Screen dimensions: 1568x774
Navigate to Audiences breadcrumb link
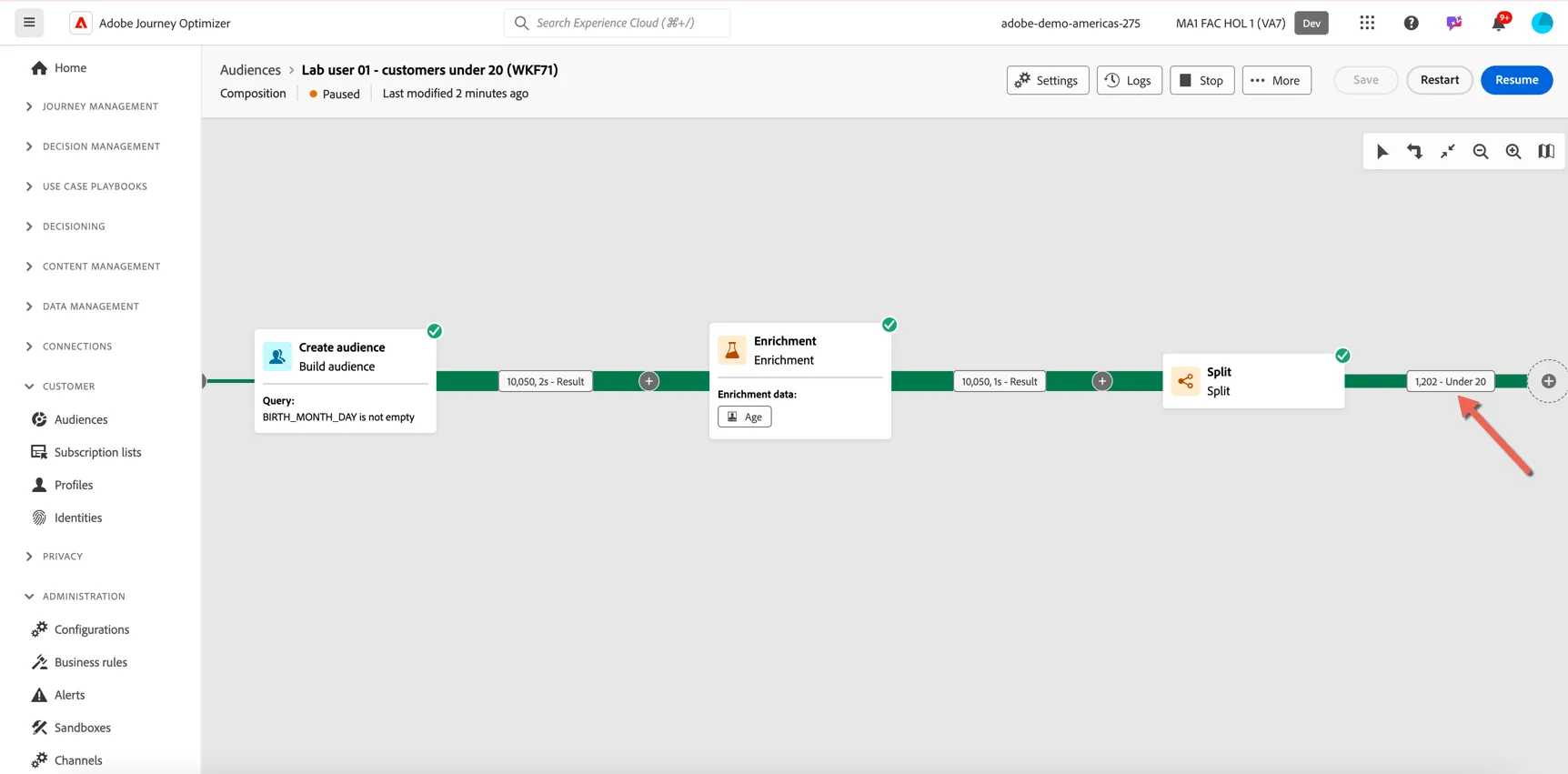click(250, 70)
